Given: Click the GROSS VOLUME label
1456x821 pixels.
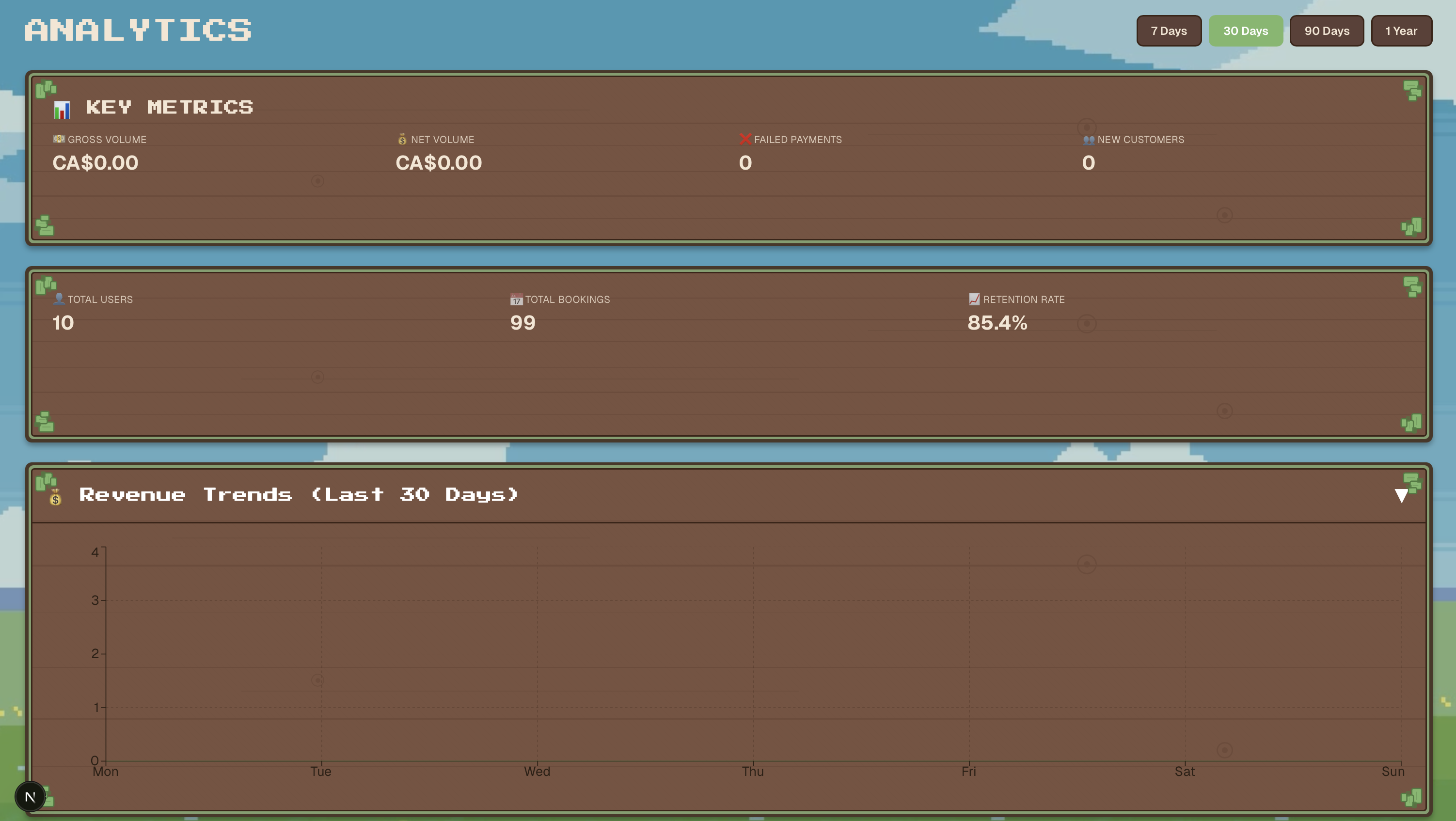Looking at the screenshot, I should pyautogui.click(x=107, y=140).
